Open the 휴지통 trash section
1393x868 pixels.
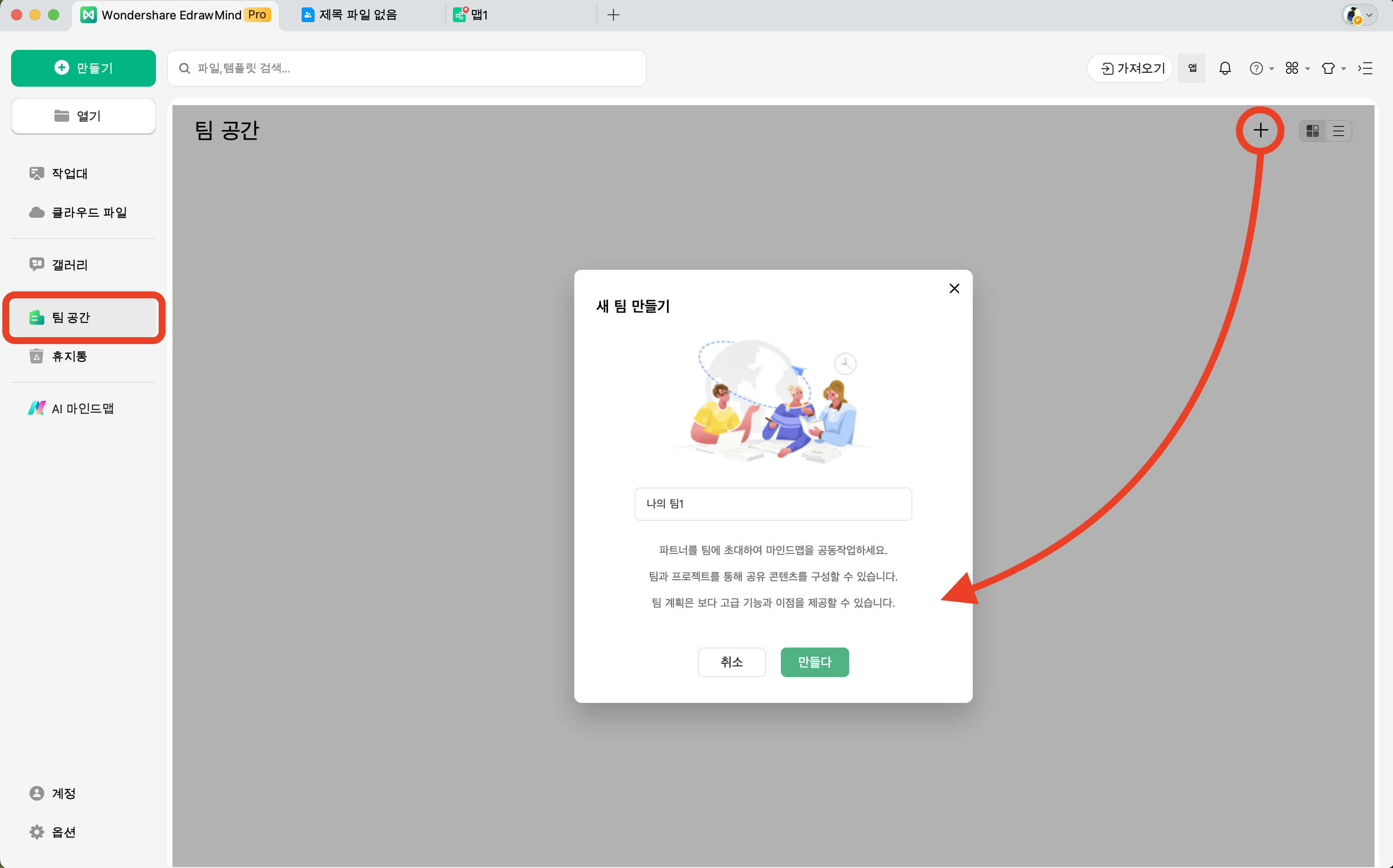point(70,356)
